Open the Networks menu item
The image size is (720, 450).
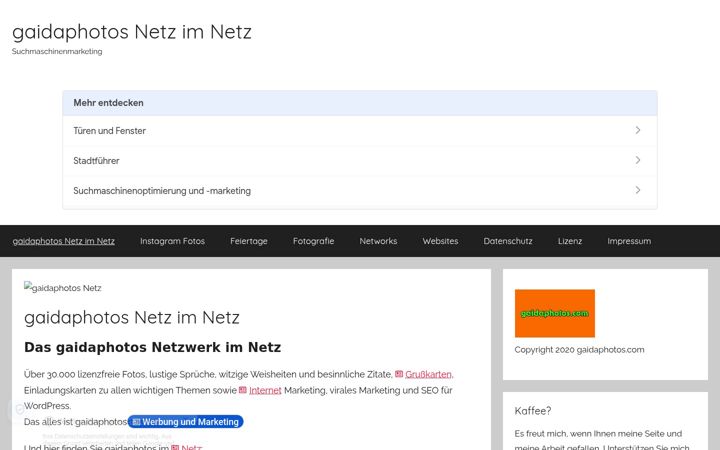(378, 241)
